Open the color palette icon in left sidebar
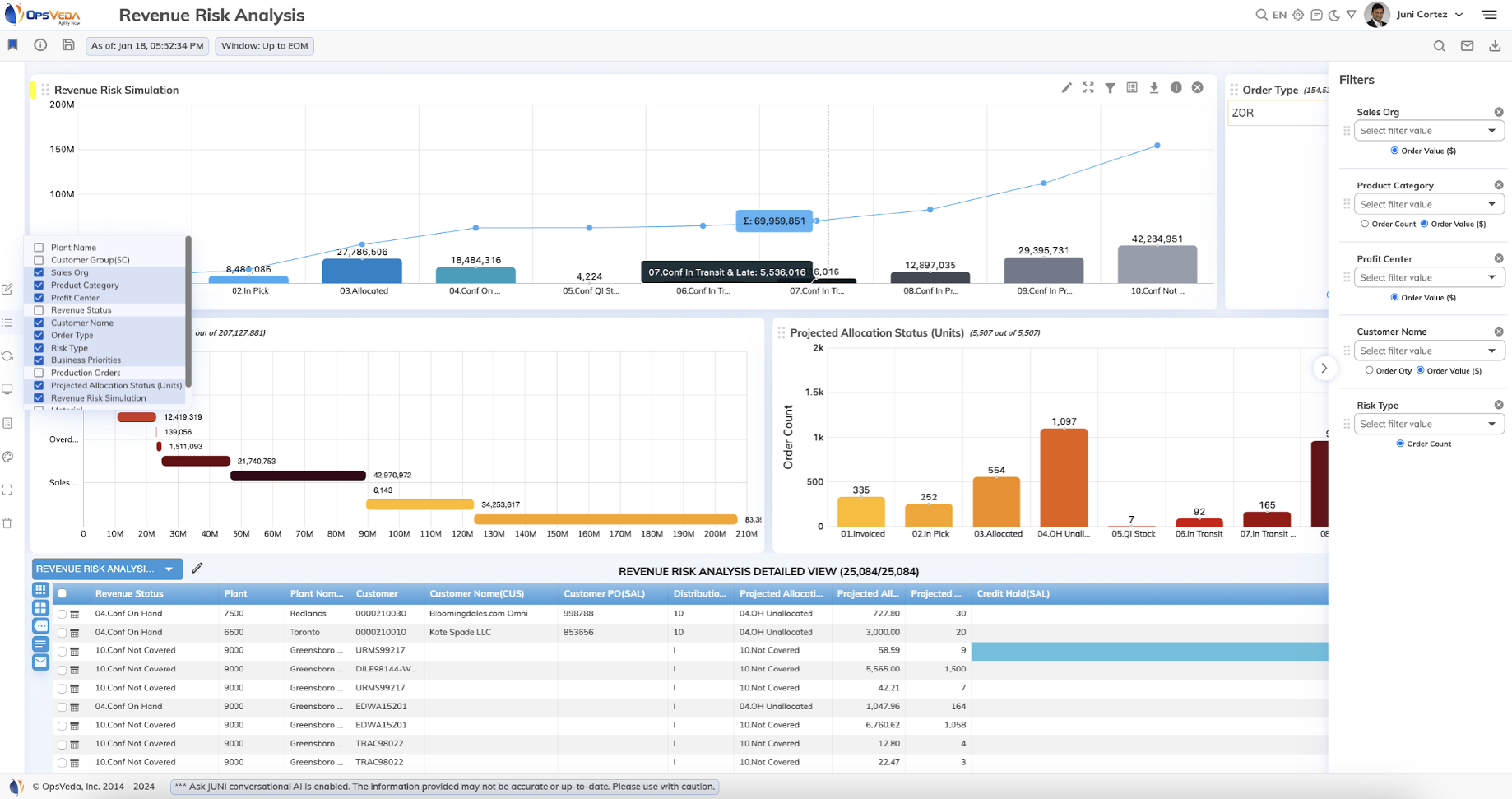Screen dimensions: 1512x799 pyautogui.click(x=7, y=457)
